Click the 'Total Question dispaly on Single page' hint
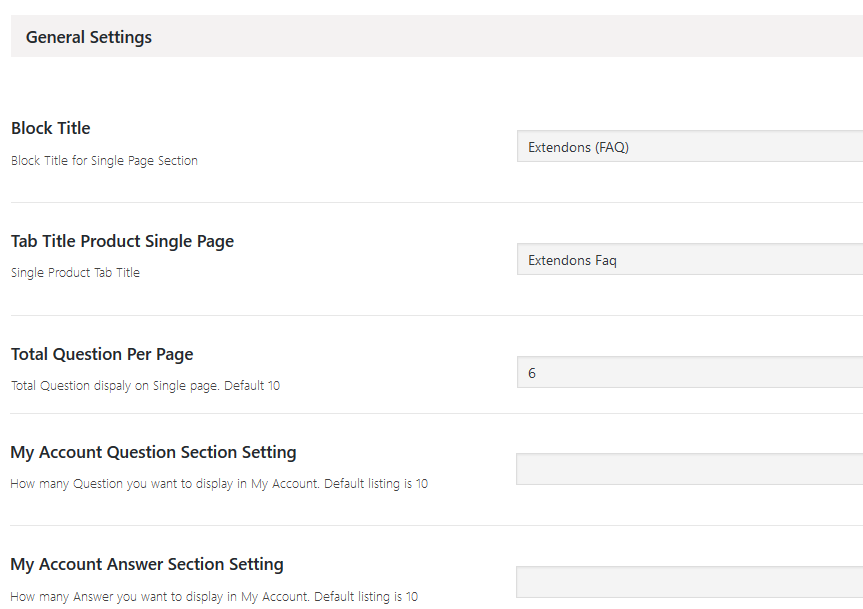The width and height of the screenshot is (863, 609). pos(145,385)
